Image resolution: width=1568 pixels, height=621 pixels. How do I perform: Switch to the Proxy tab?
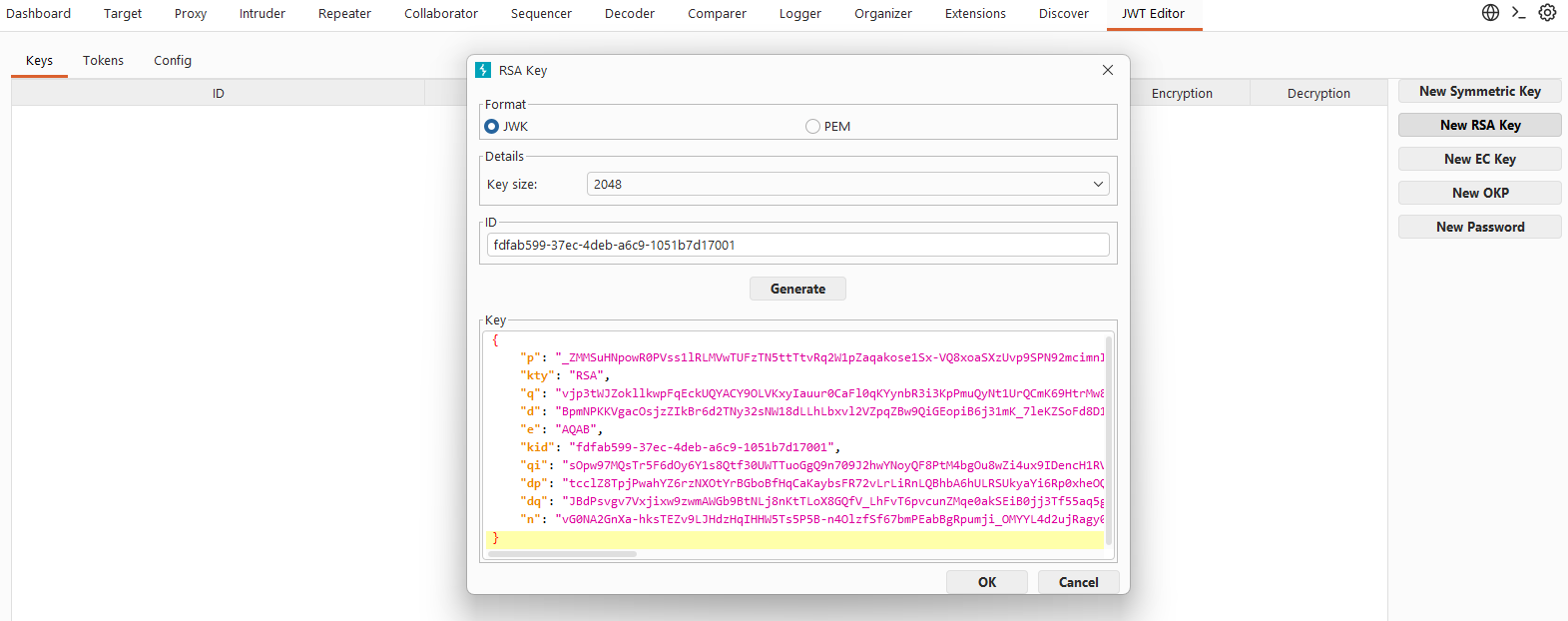[x=191, y=14]
